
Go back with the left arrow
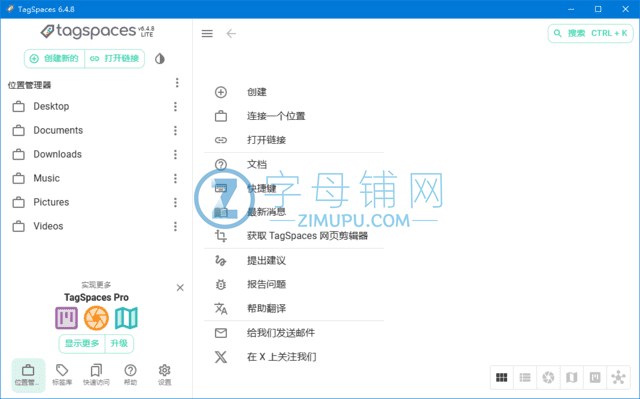coord(231,33)
